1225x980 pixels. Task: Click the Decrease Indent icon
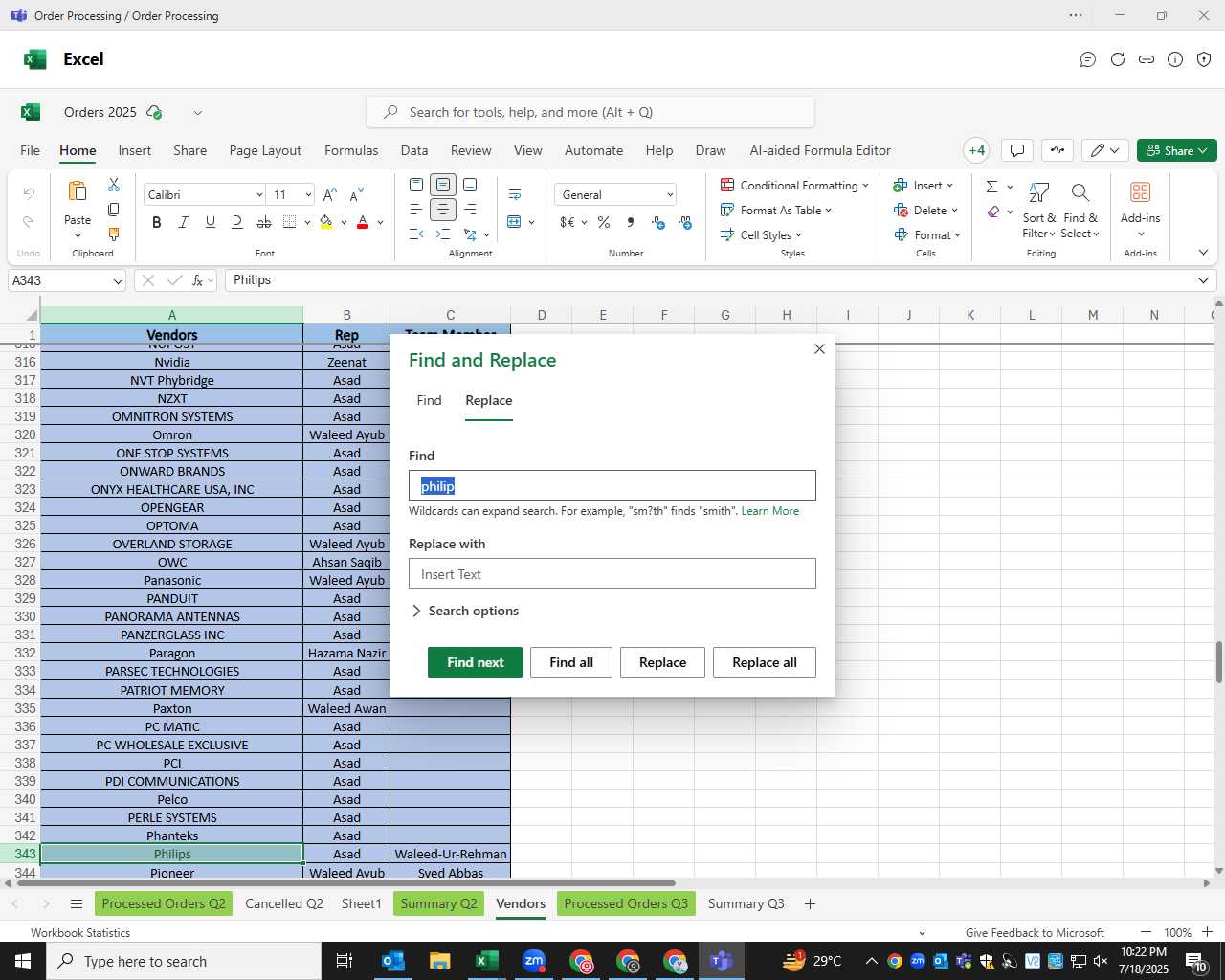416,234
